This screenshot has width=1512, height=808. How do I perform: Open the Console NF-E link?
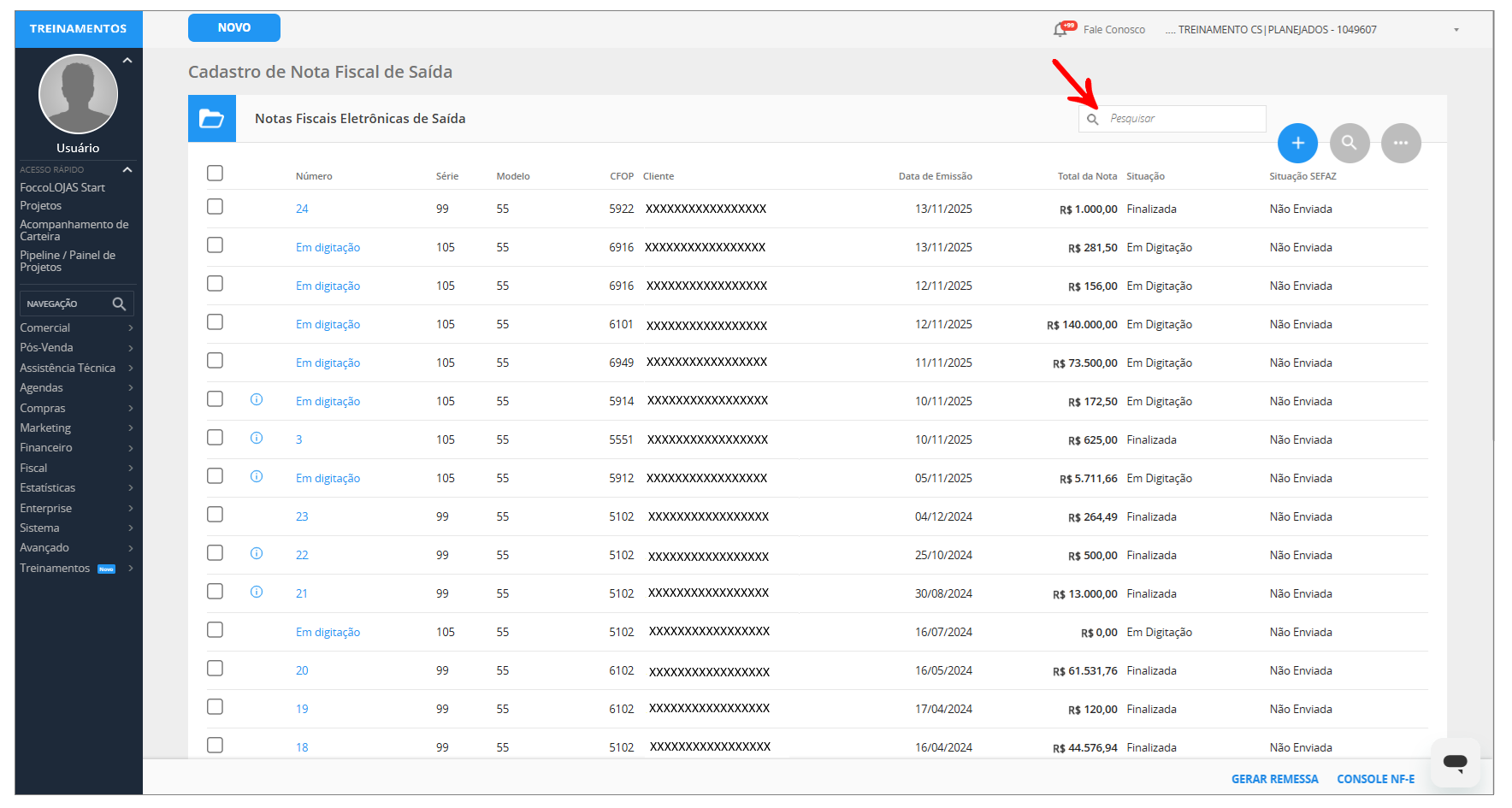click(x=1375, y=779)
